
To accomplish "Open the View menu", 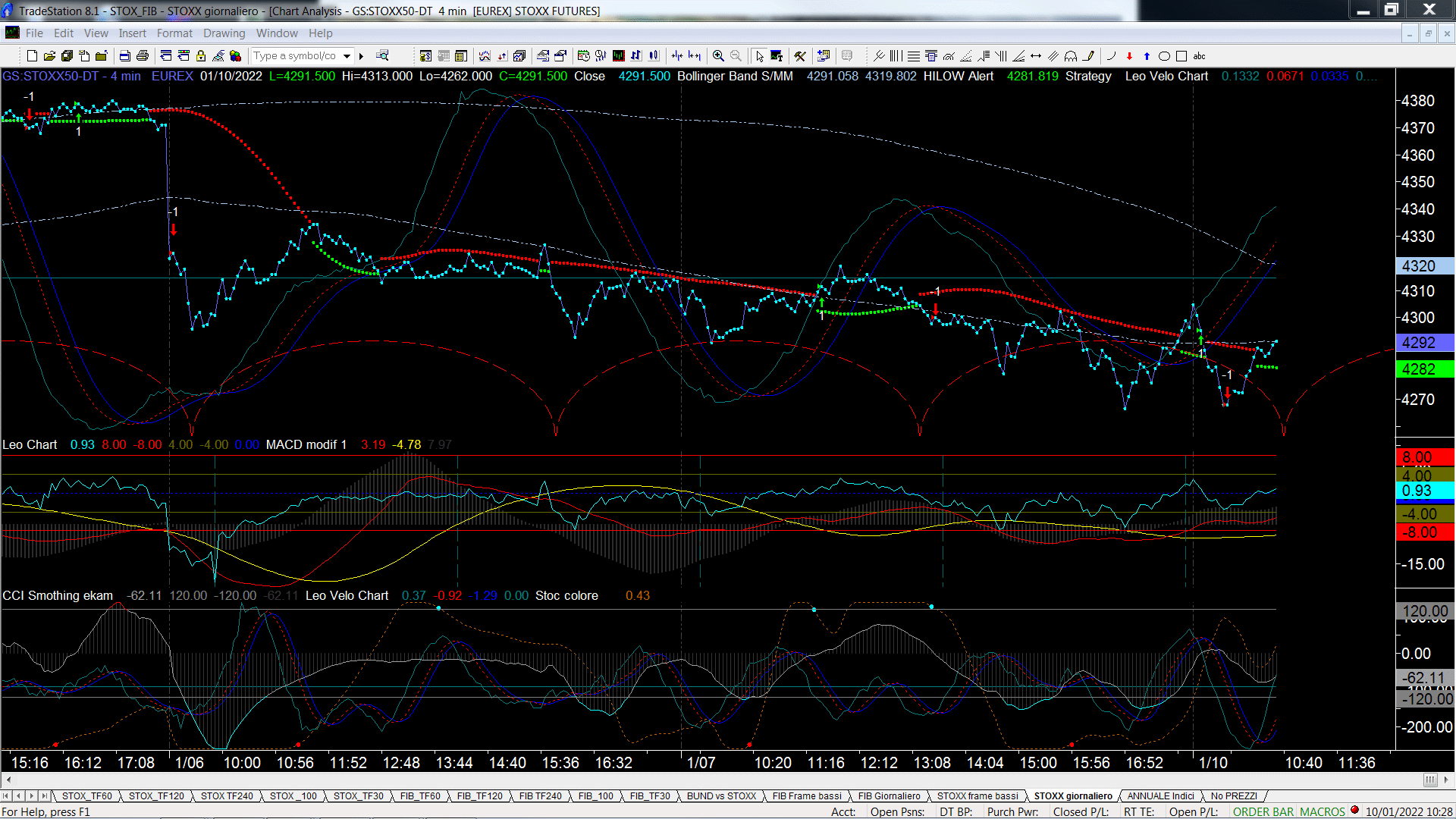I will point(96,33).
